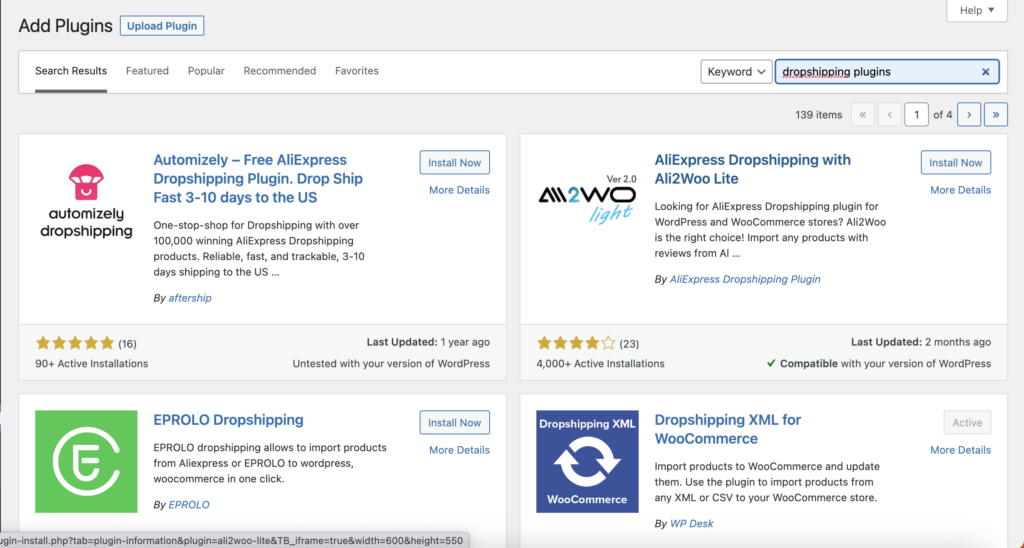Click Last Updated: 2 months ago text
This screenshot has width=1024, height=548.
click(921, 342)
